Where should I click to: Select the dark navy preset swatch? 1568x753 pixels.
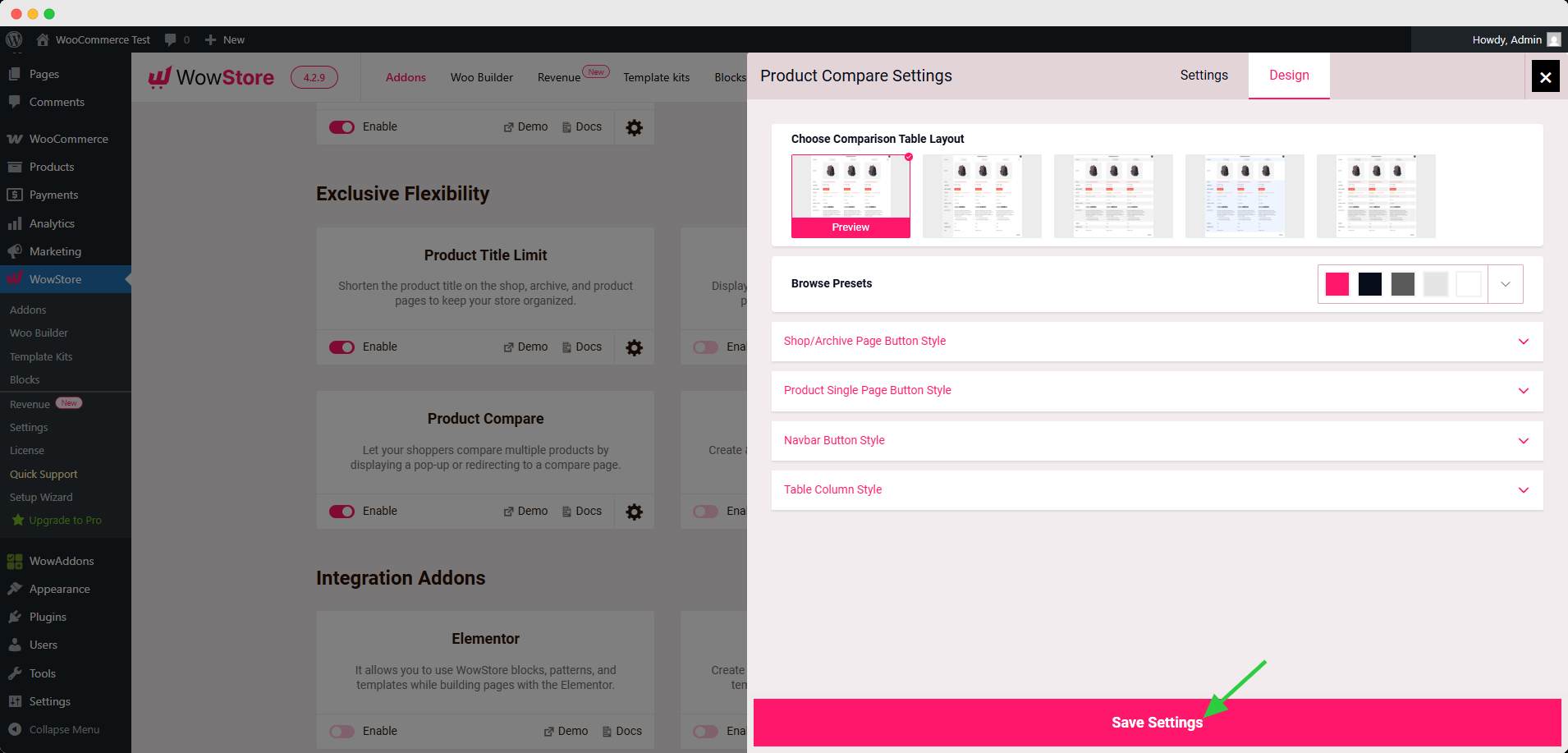click(x=1369, y=284)
